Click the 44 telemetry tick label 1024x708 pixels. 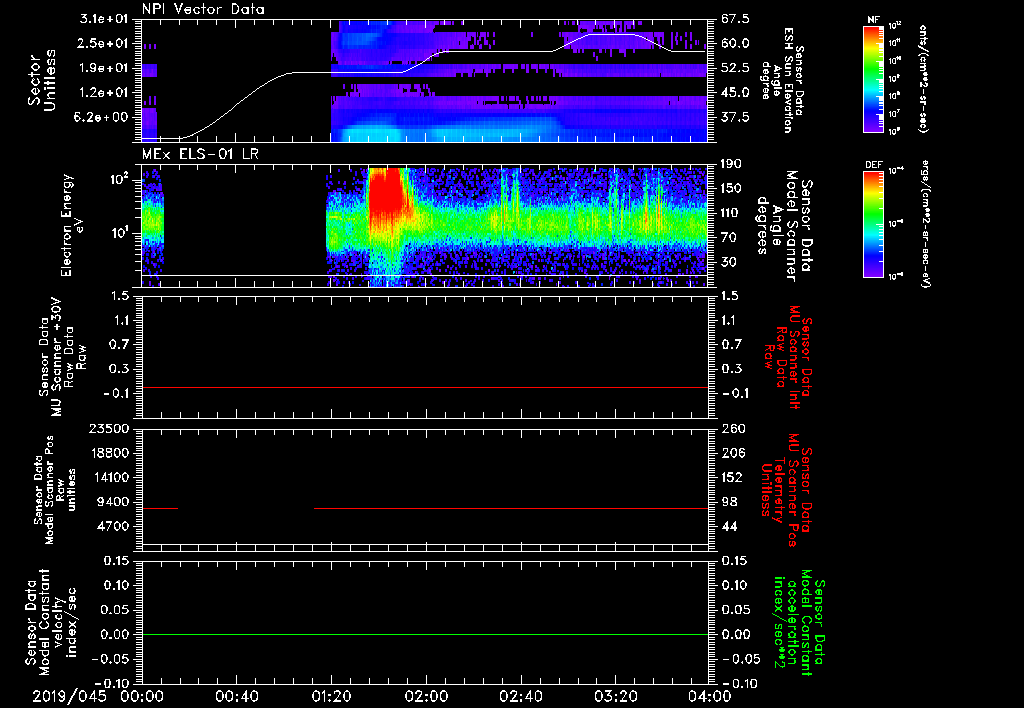coord(730,526)
